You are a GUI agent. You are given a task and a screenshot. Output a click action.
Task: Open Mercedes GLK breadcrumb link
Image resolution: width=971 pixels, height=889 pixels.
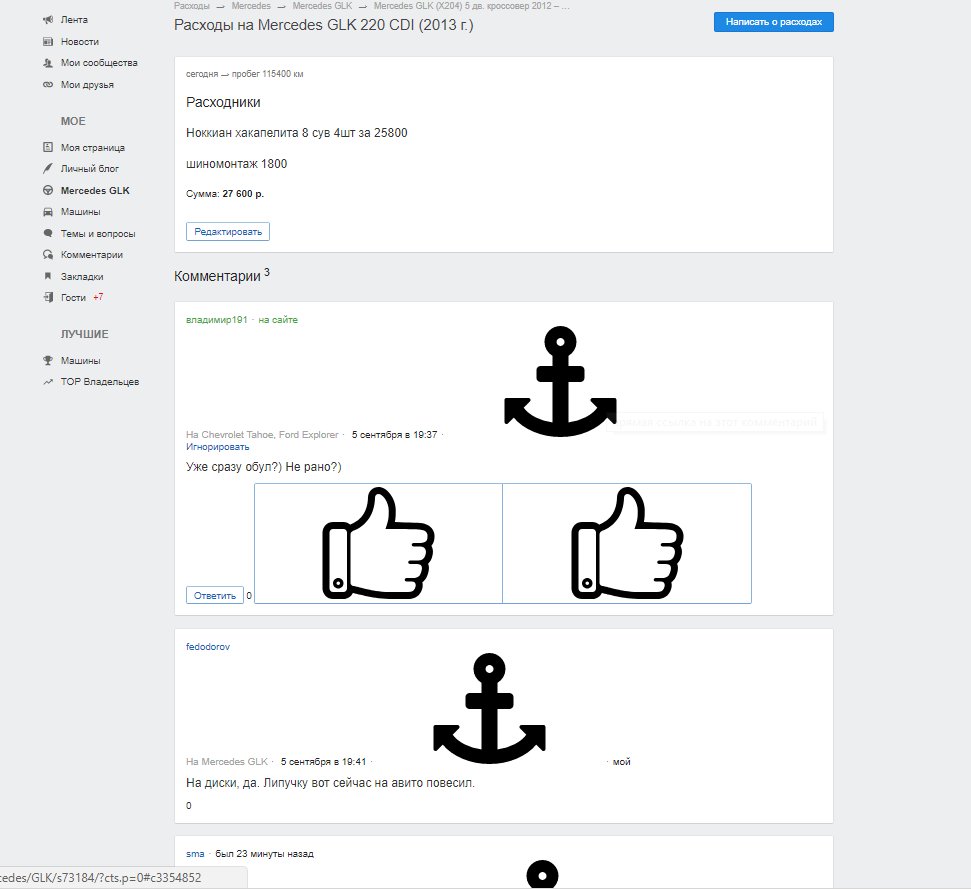[x=322, y=6]
